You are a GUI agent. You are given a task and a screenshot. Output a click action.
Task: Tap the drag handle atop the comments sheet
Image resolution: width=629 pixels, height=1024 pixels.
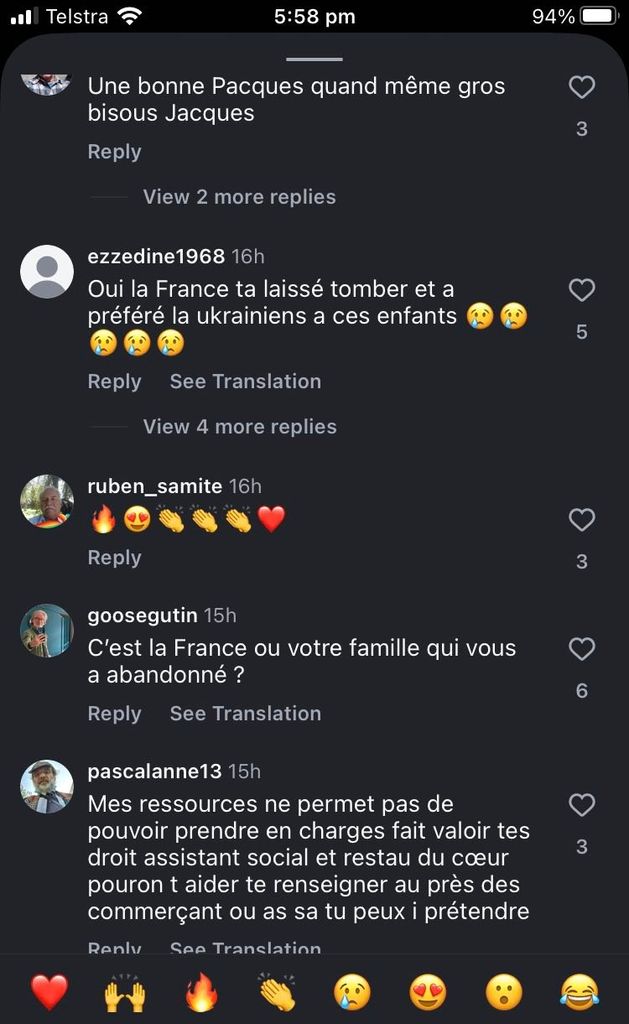(314, 59)
